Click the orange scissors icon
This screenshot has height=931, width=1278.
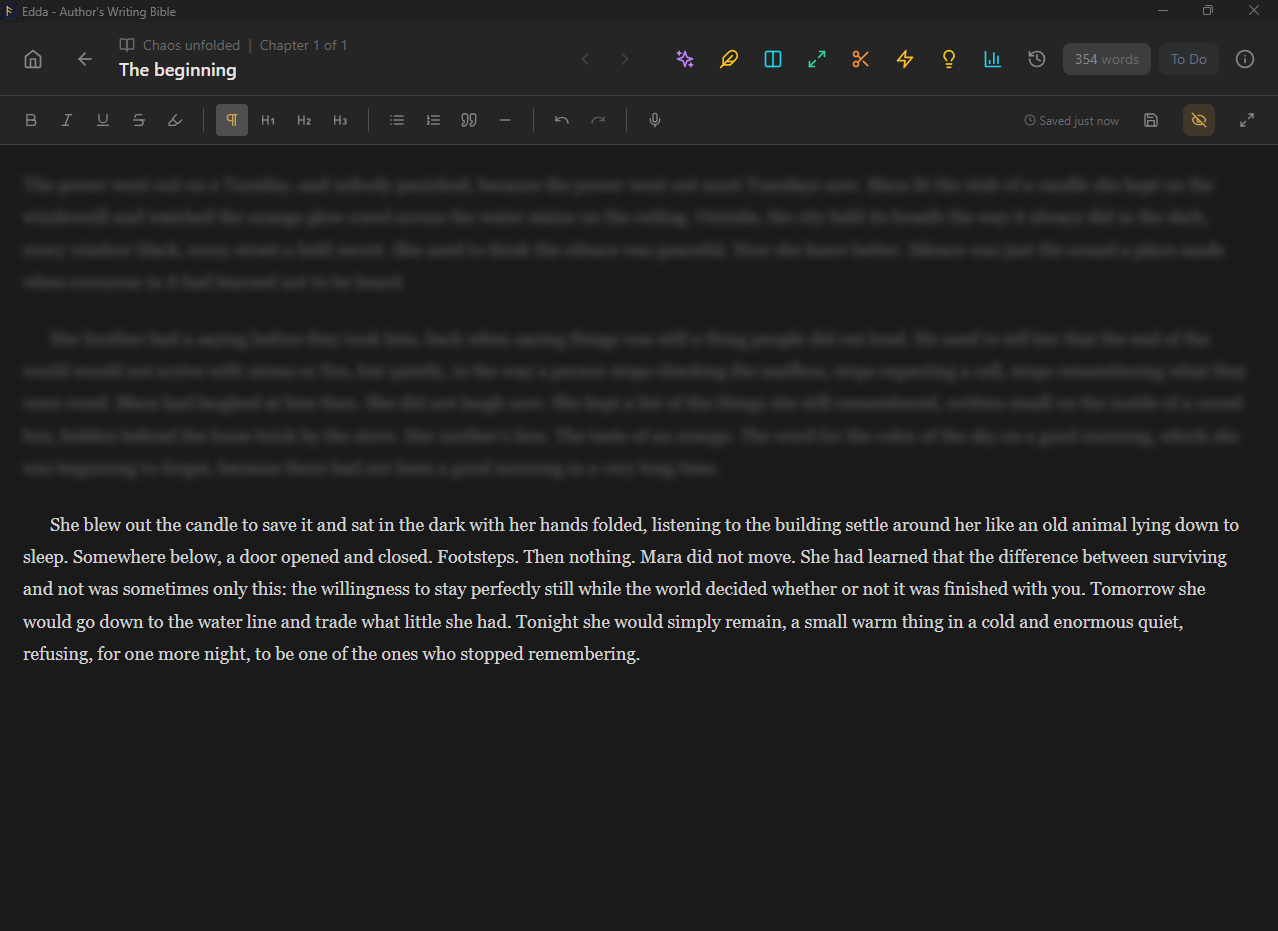tap(861, 59)
